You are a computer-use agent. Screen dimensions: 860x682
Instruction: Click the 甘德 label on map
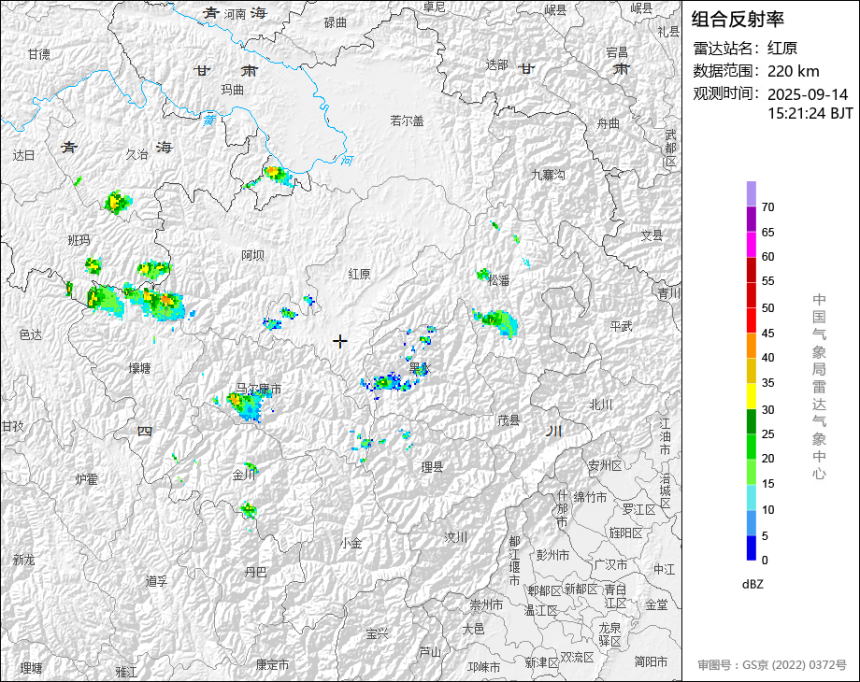(39, 54)
